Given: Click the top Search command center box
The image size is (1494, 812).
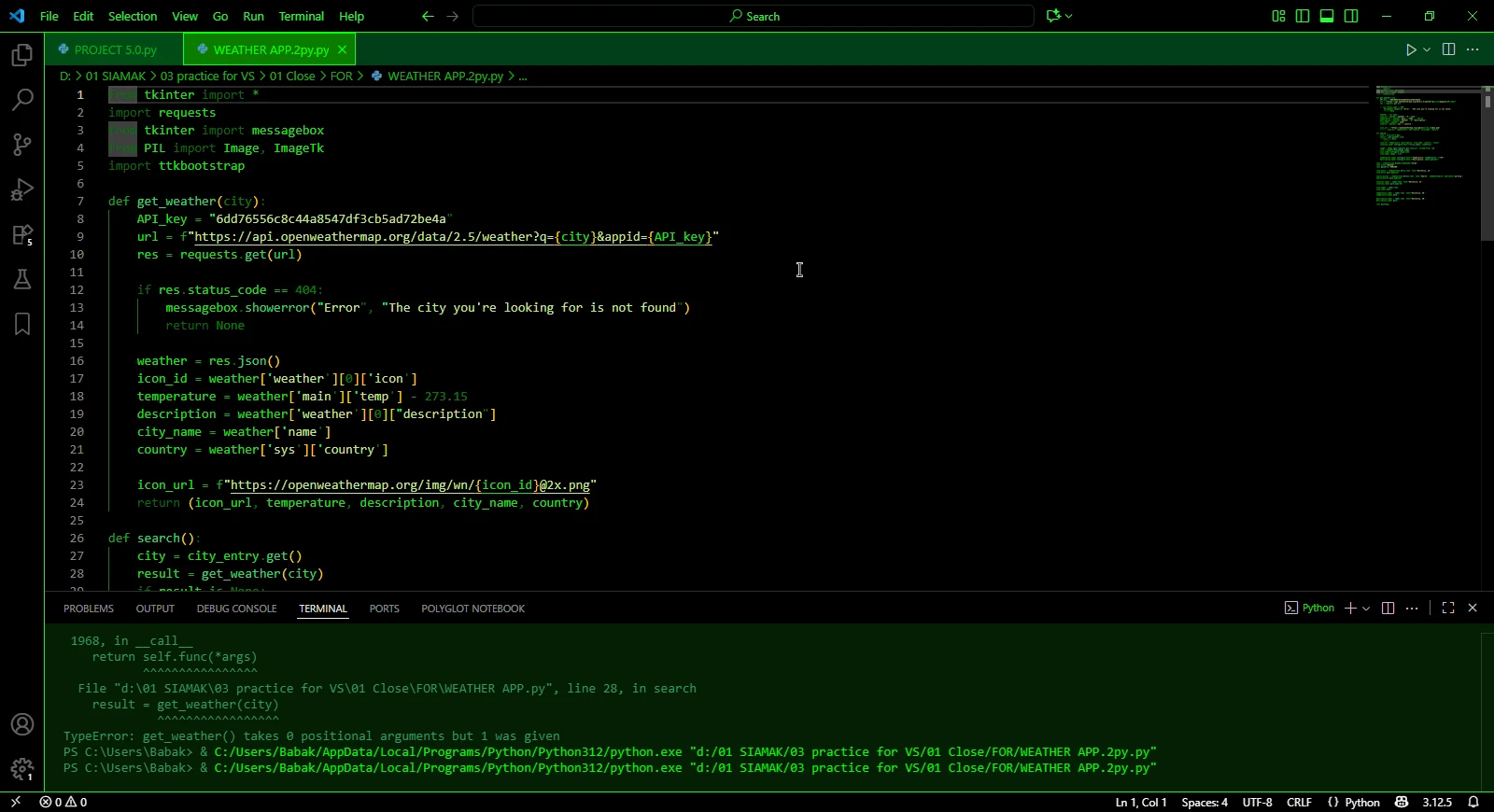Looking at the screenshot, I should tap(754, 16).
